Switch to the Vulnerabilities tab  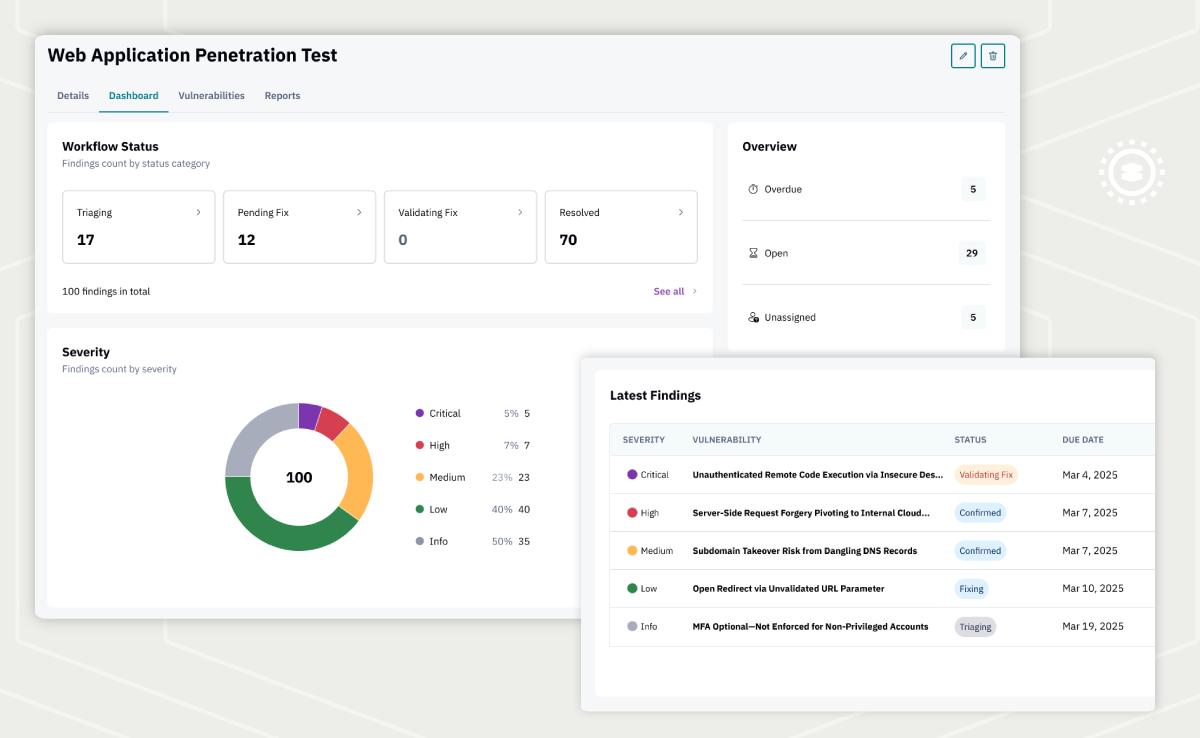(209, 95)
